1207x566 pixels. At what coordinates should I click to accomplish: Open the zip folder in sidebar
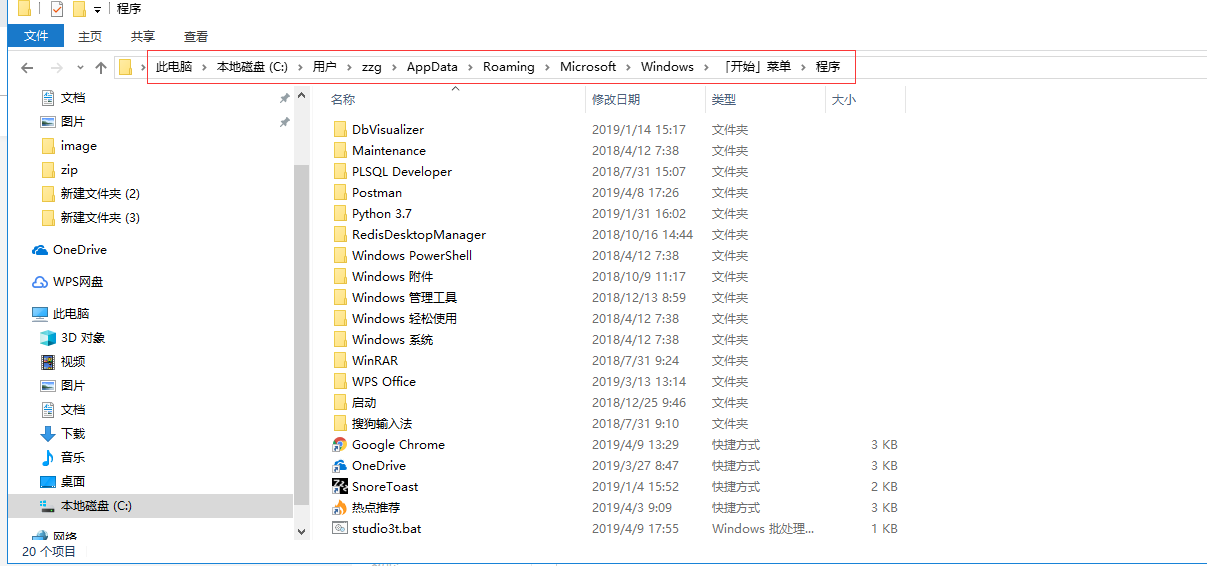point(69,170)
